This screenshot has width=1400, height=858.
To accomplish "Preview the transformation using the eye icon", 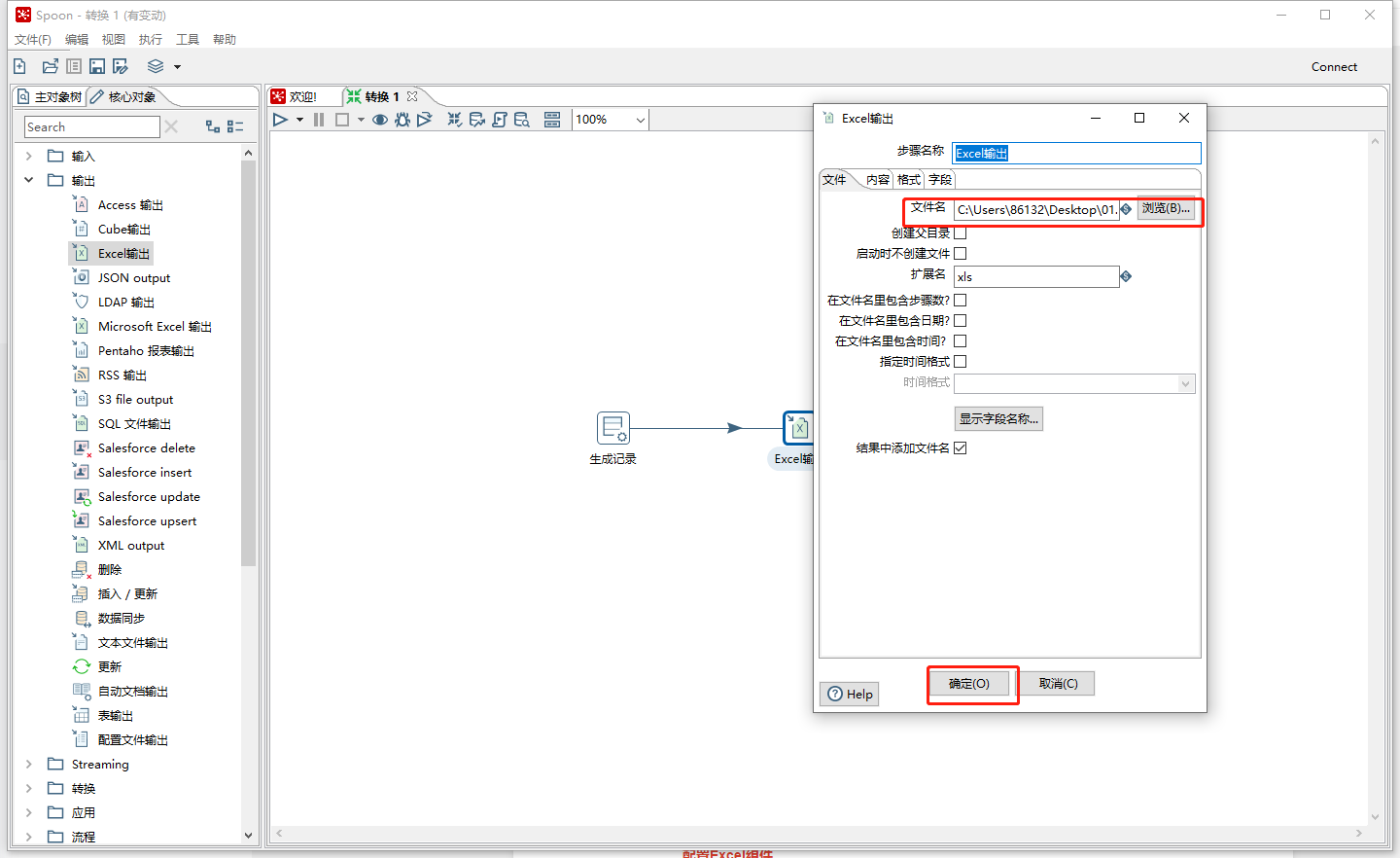I will pyautogui.click(x=379, y=119).
